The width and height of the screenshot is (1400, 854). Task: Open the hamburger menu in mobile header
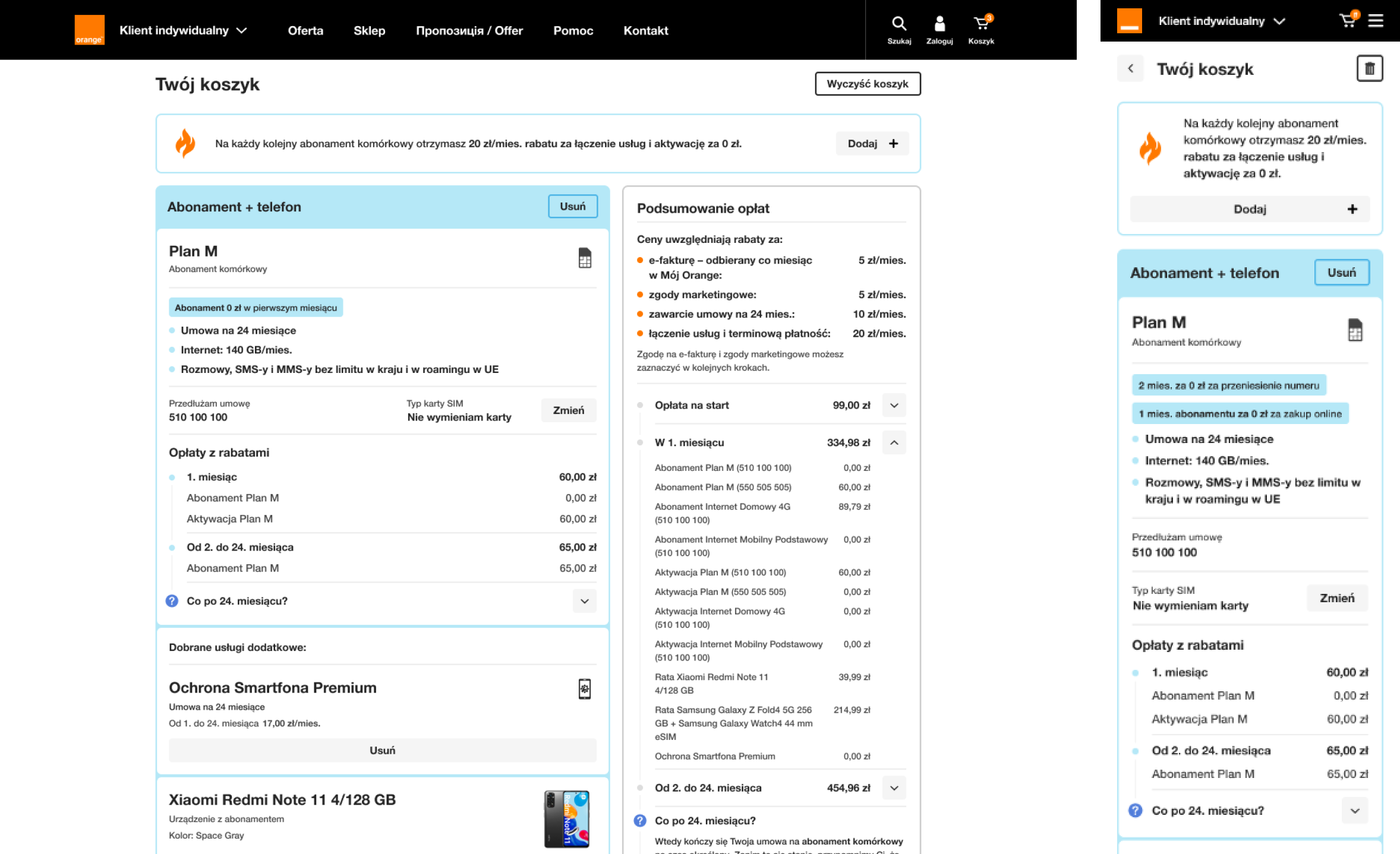[x=1375, y=21]
